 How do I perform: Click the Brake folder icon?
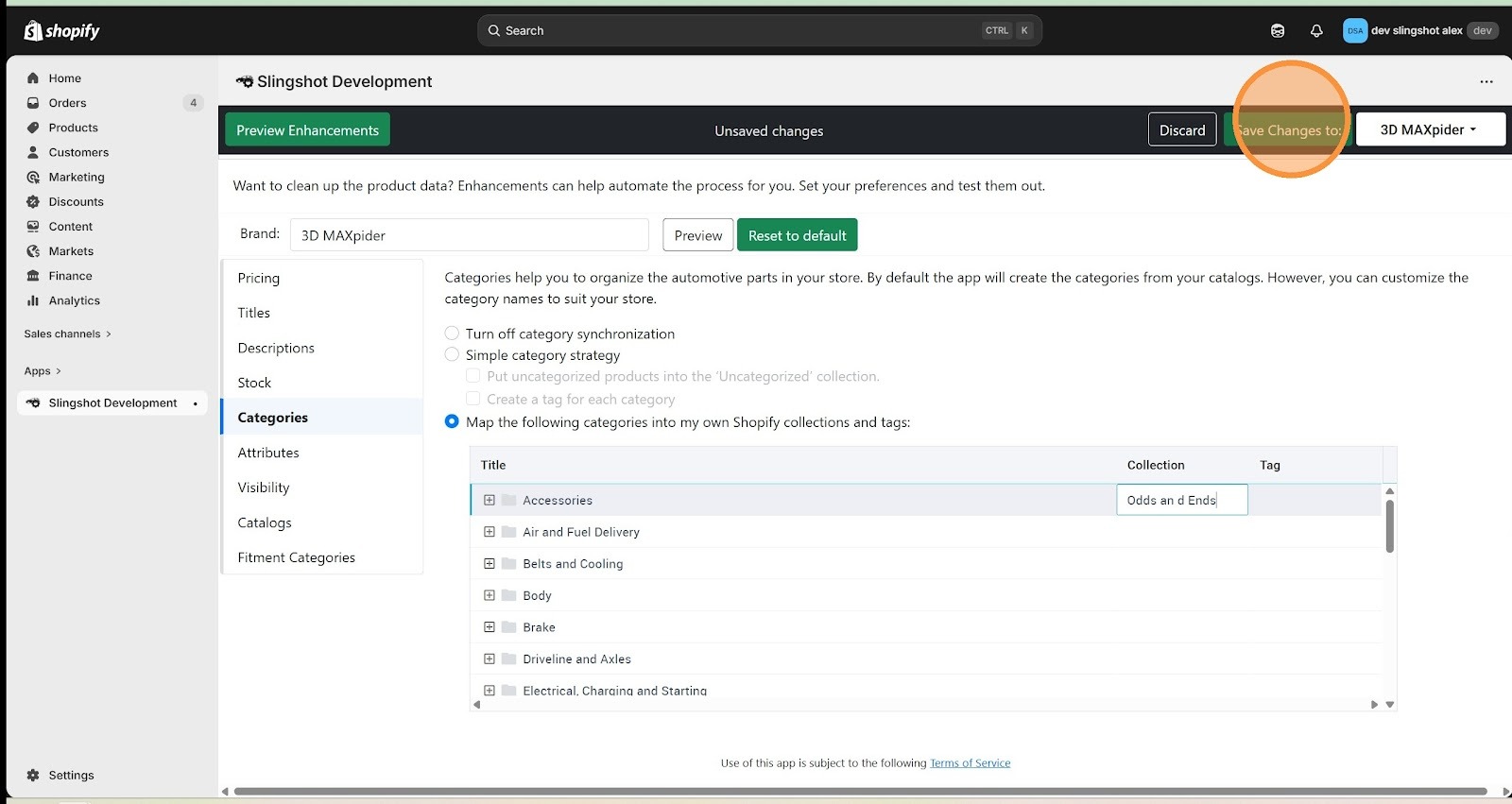click(x=508, y=627)
